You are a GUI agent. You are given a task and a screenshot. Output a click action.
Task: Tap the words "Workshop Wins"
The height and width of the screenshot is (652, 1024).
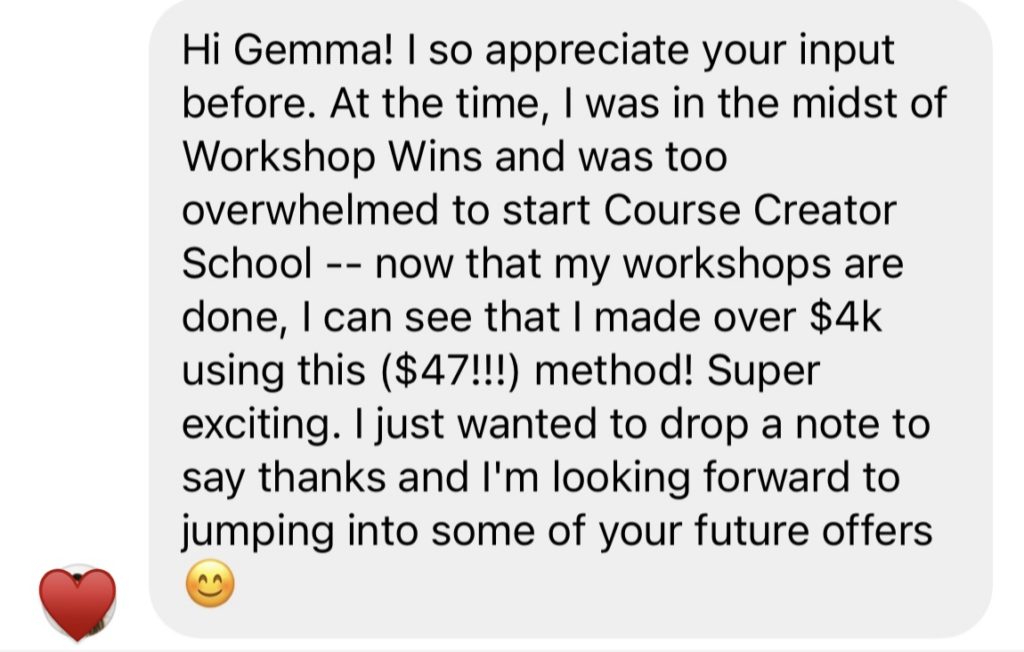[x=332, y=157]
